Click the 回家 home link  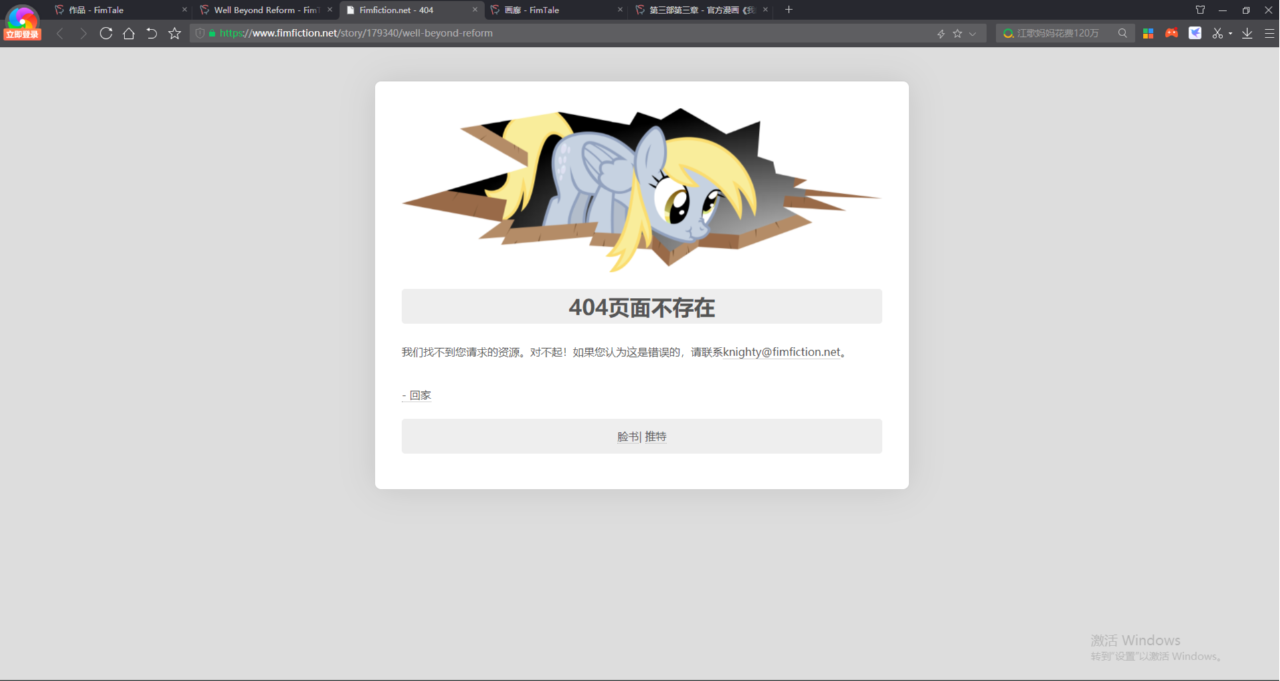420,395
